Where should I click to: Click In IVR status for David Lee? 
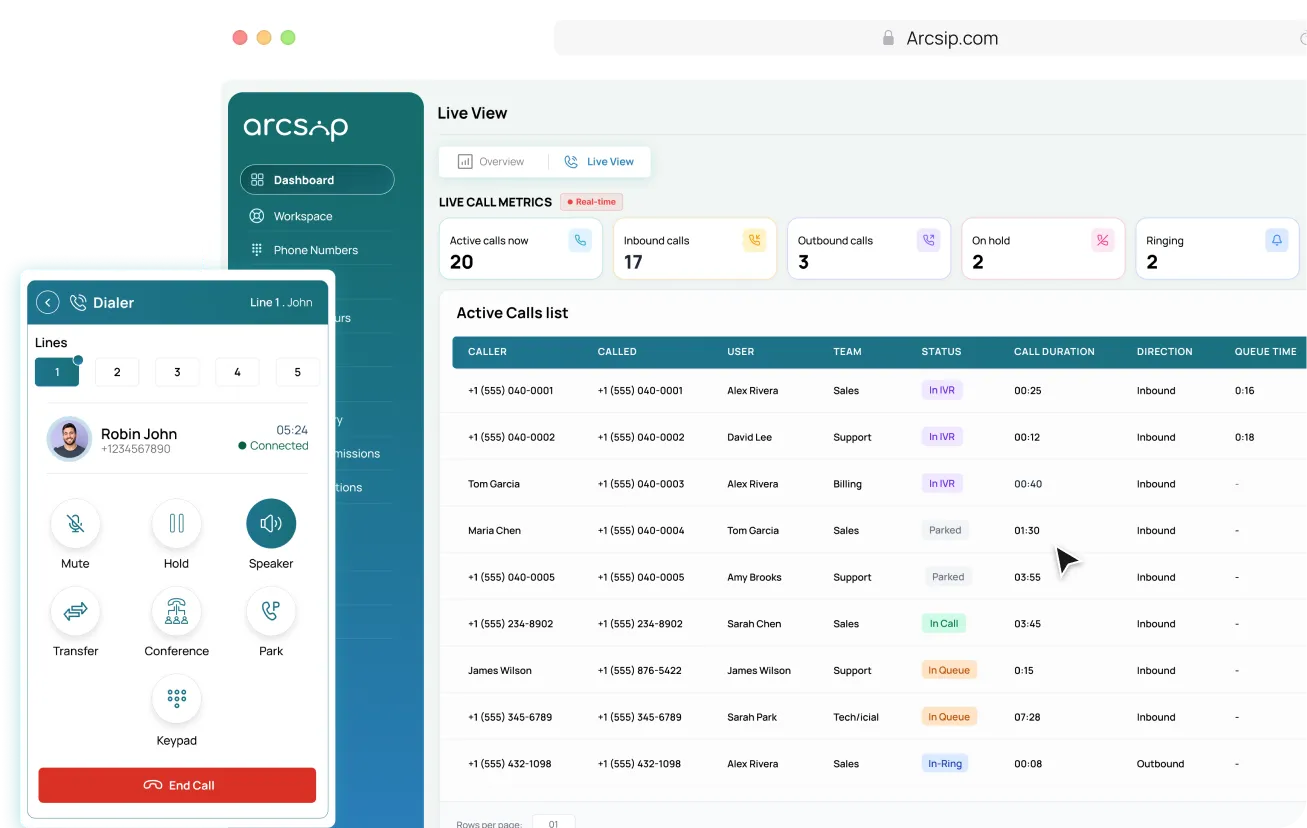click(x=942, y=437)
